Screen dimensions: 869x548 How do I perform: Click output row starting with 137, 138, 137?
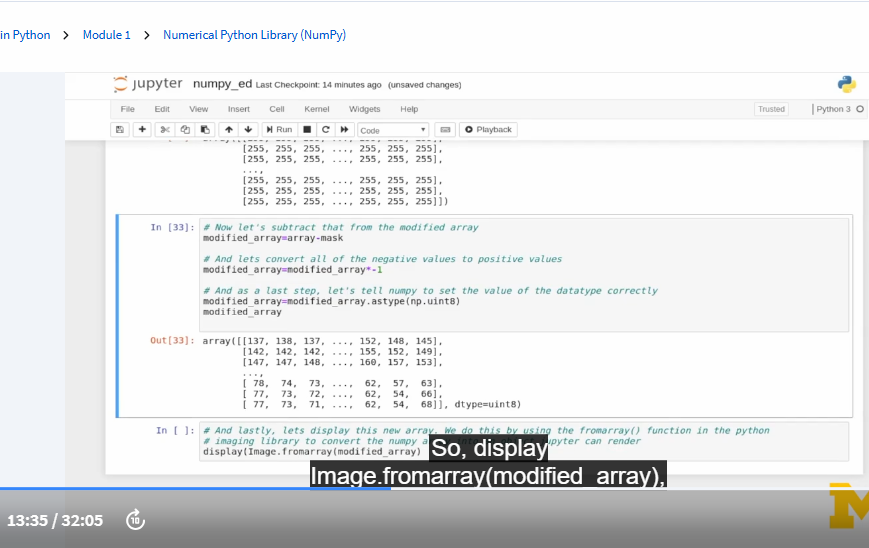[x=323, y=341]
